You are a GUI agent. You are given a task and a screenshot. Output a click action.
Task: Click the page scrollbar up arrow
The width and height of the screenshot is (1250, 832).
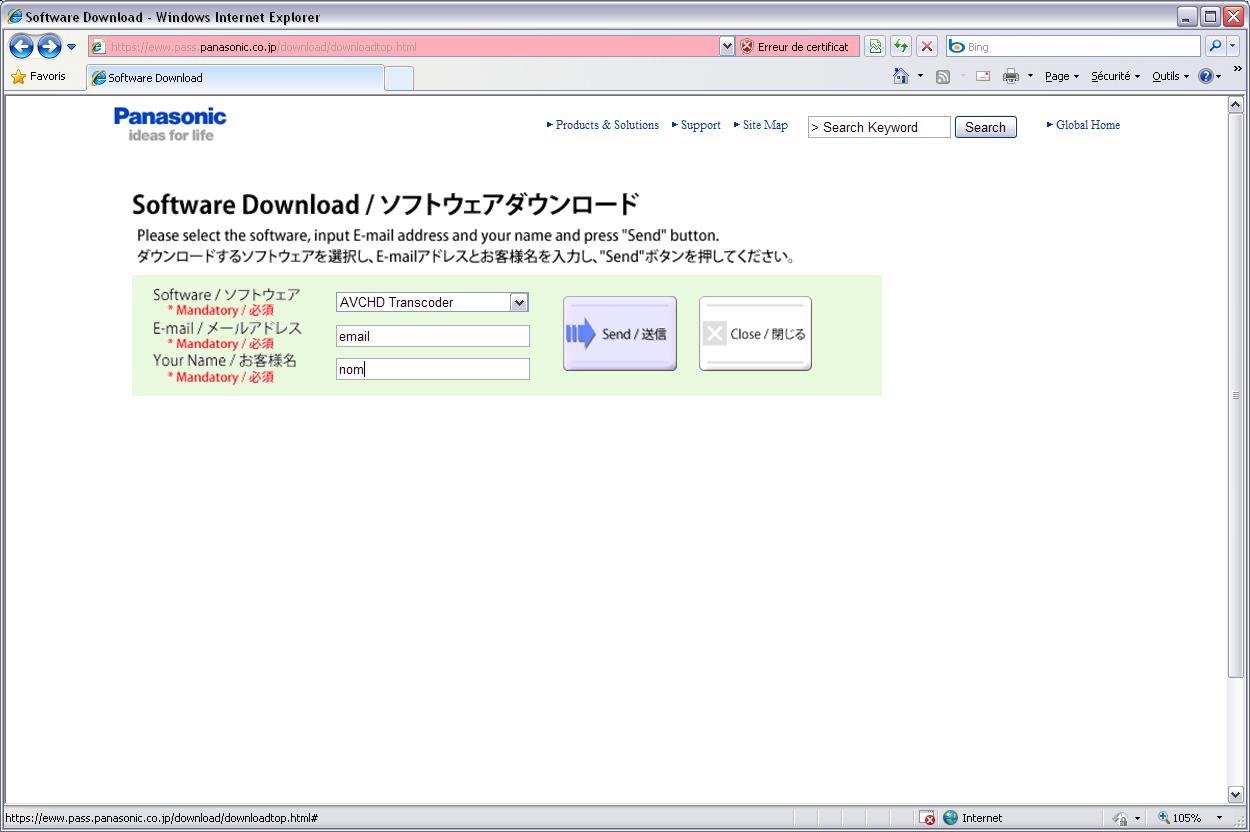[1235, 104]
